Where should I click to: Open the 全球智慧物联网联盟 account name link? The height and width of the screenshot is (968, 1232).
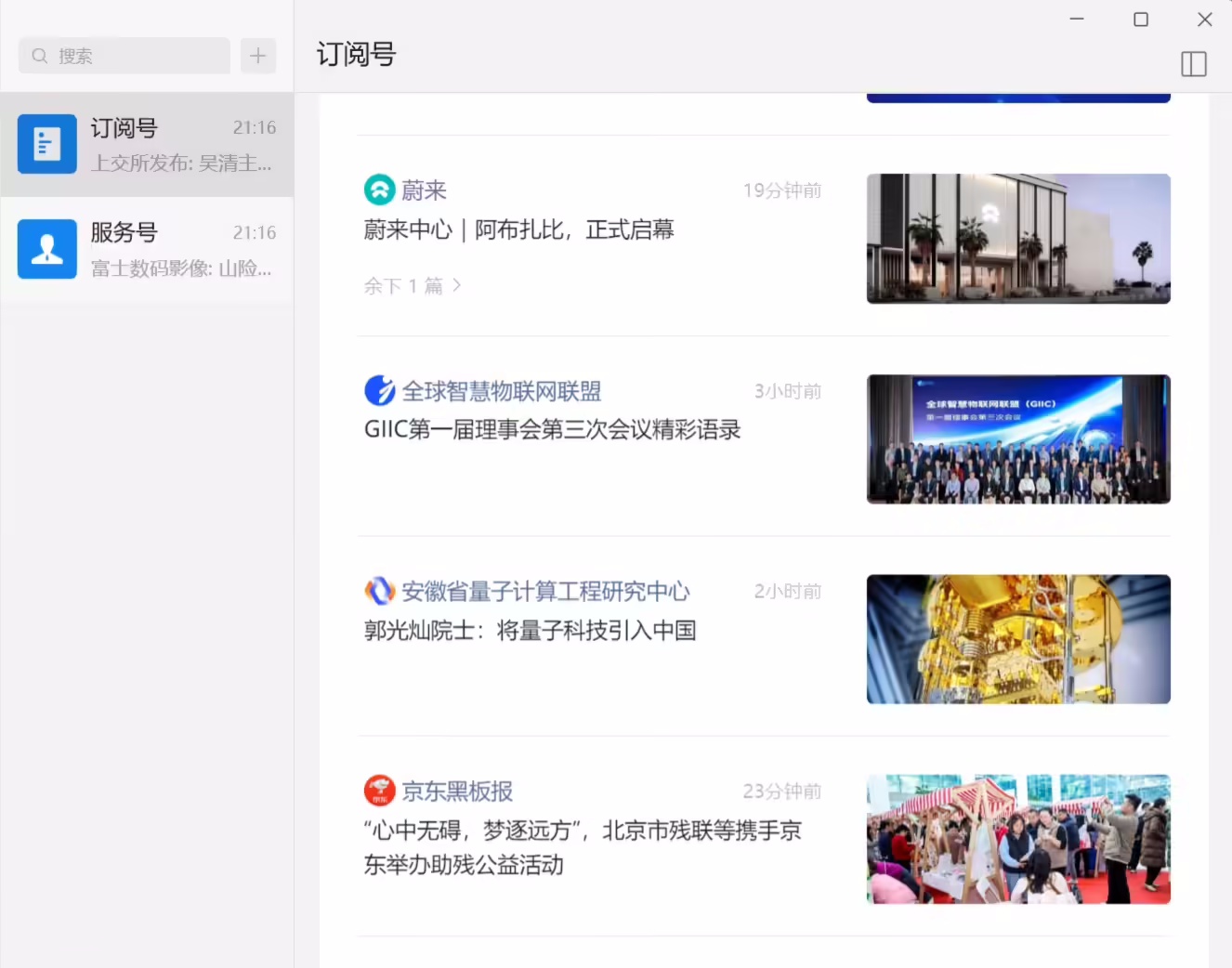point(502,391)
